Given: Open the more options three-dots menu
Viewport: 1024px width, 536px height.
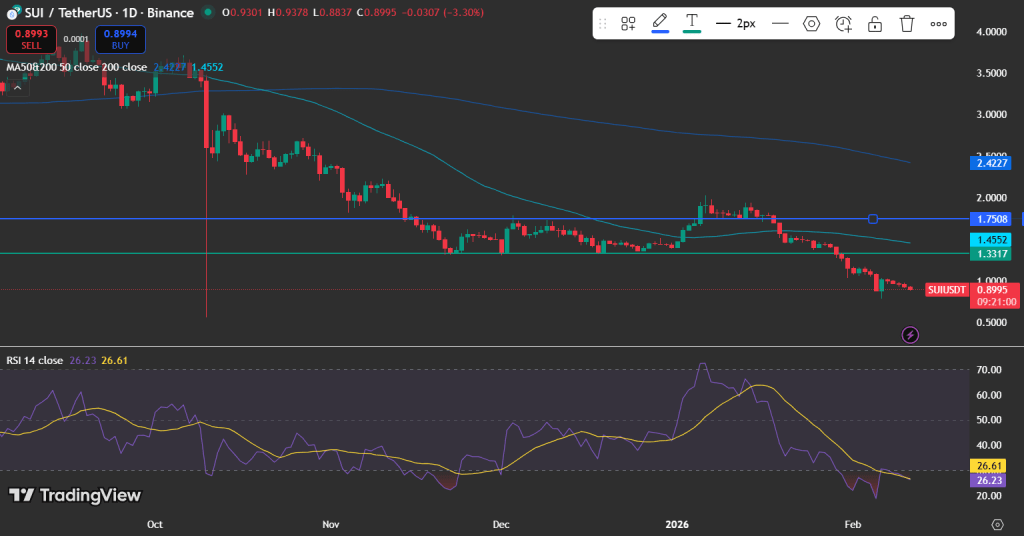Looking at the screenshot, I should 938,24.
